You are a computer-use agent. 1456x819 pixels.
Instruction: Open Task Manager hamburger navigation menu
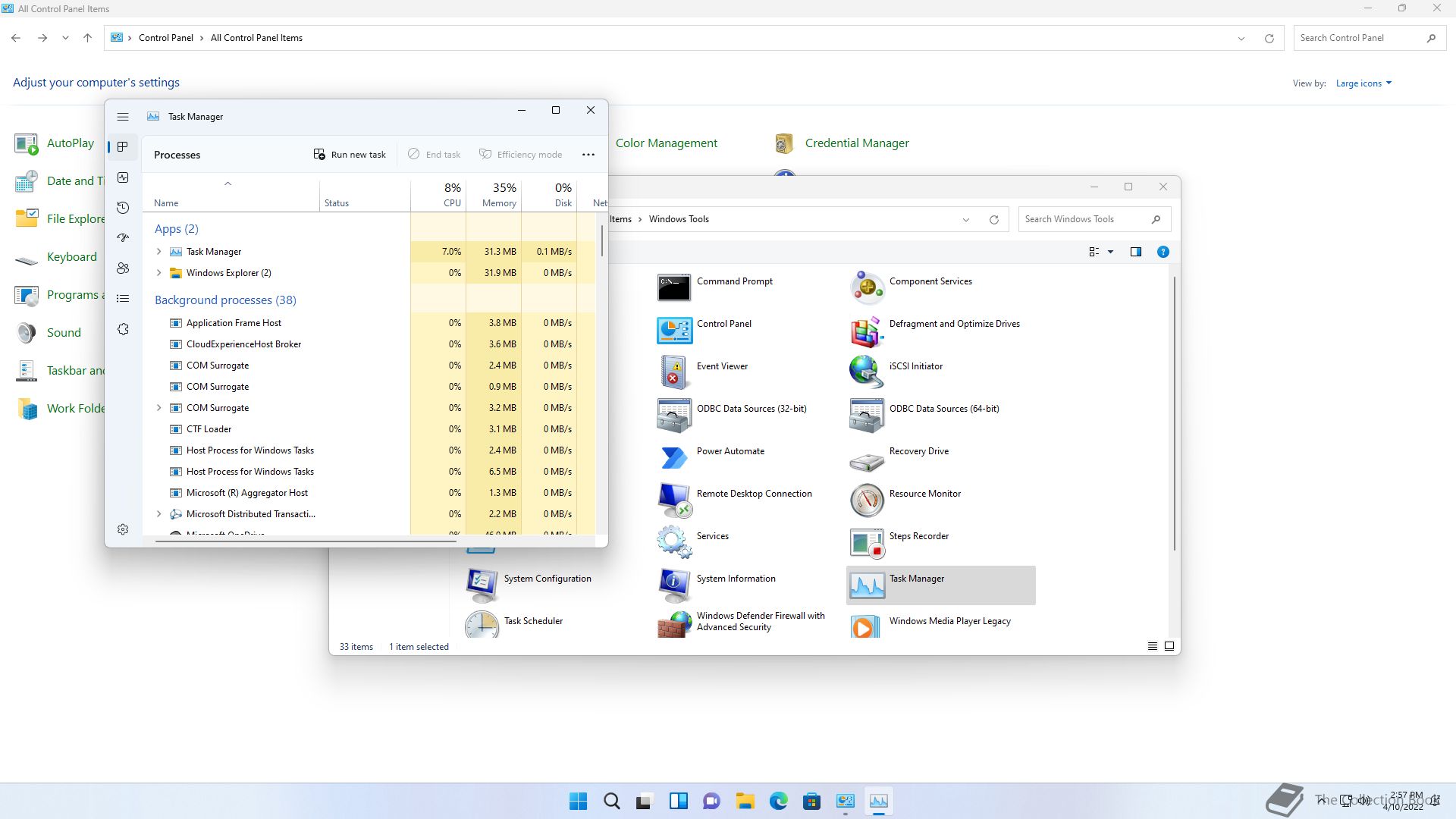tap(123, 117)
